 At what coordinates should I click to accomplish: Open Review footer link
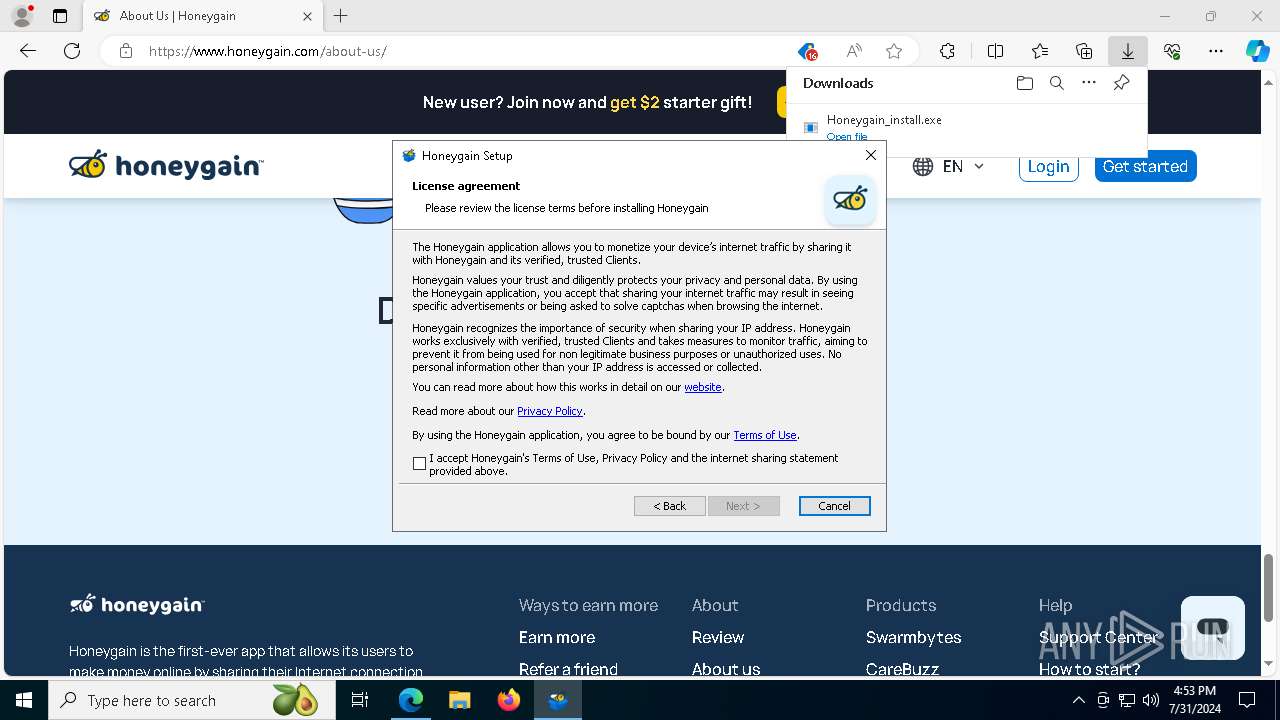[x=718, y=637]
